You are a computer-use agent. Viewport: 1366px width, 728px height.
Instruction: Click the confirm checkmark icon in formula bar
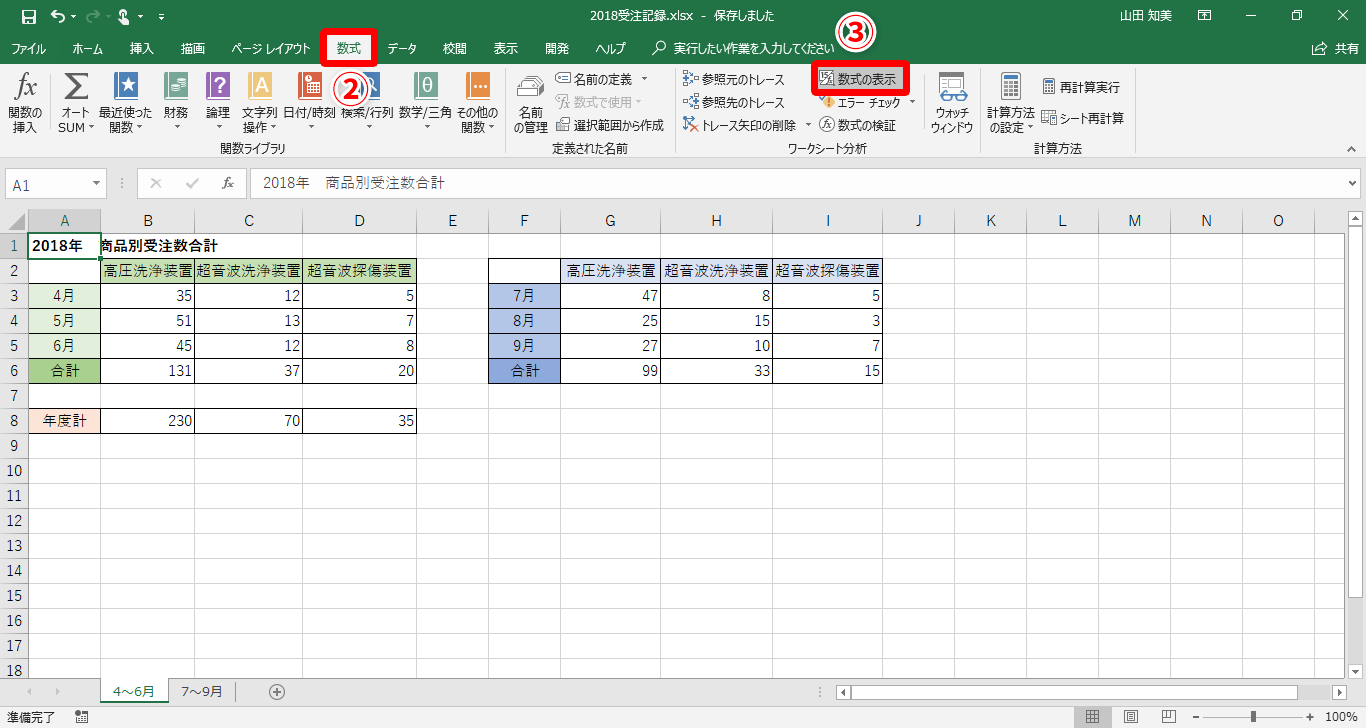tap(192, 184)
